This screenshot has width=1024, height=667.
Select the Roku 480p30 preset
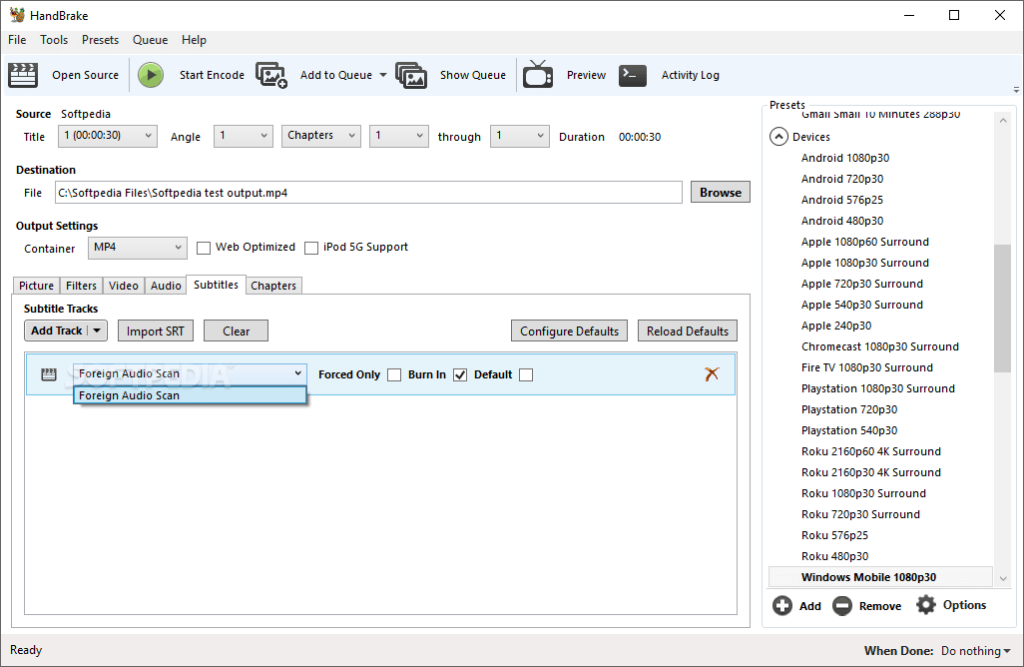pos(835,556)
